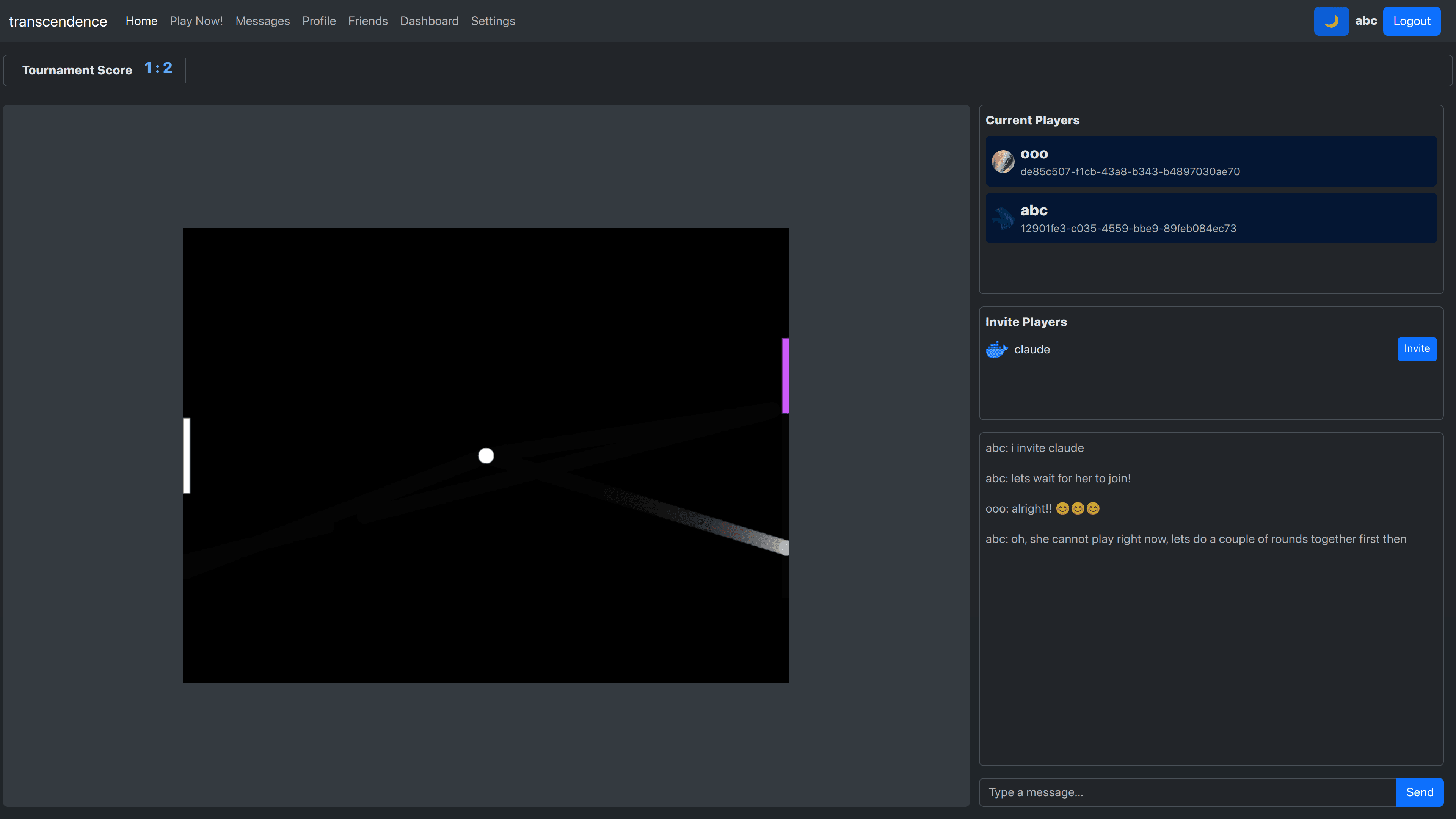
Task: Click the Logout button
Action: [1411, 21]
